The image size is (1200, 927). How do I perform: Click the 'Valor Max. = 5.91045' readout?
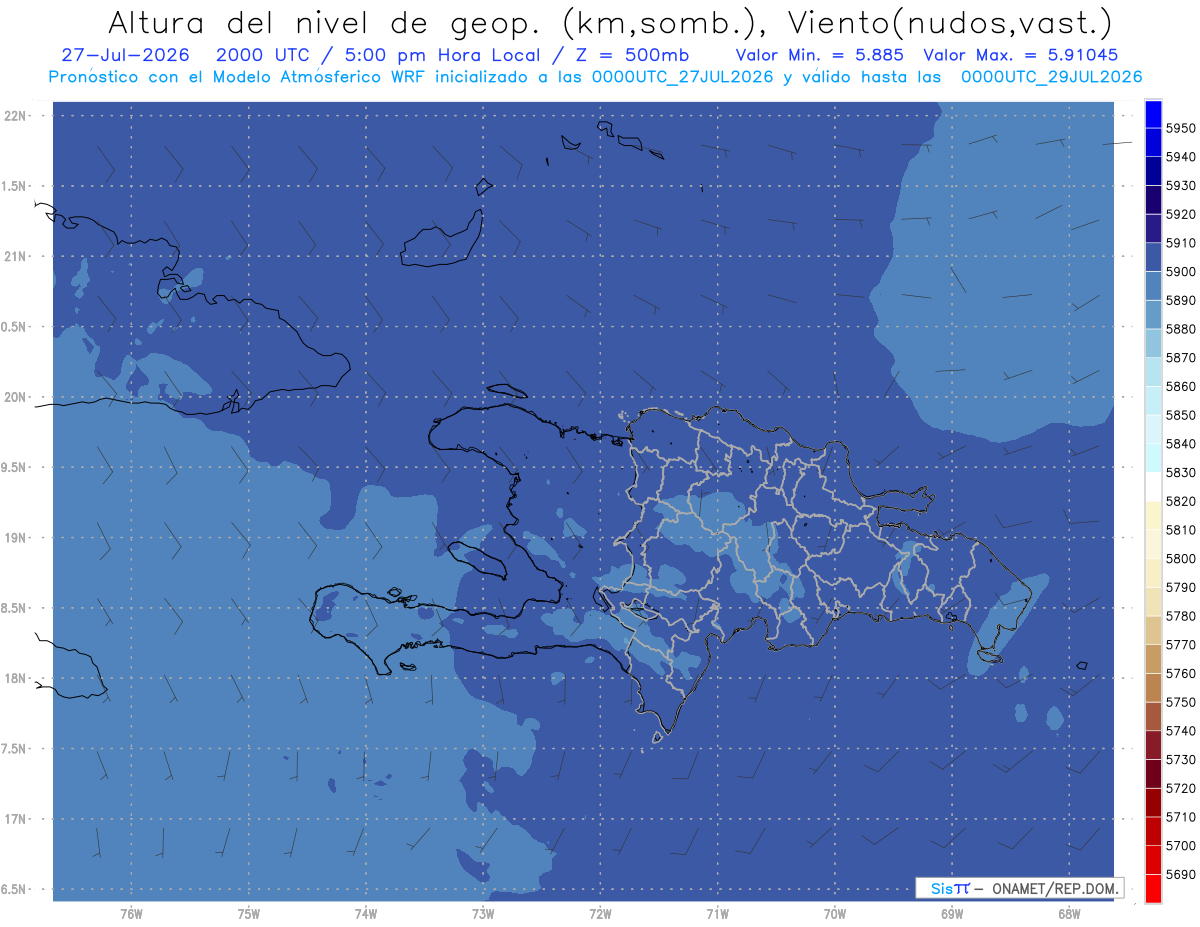1021,55
